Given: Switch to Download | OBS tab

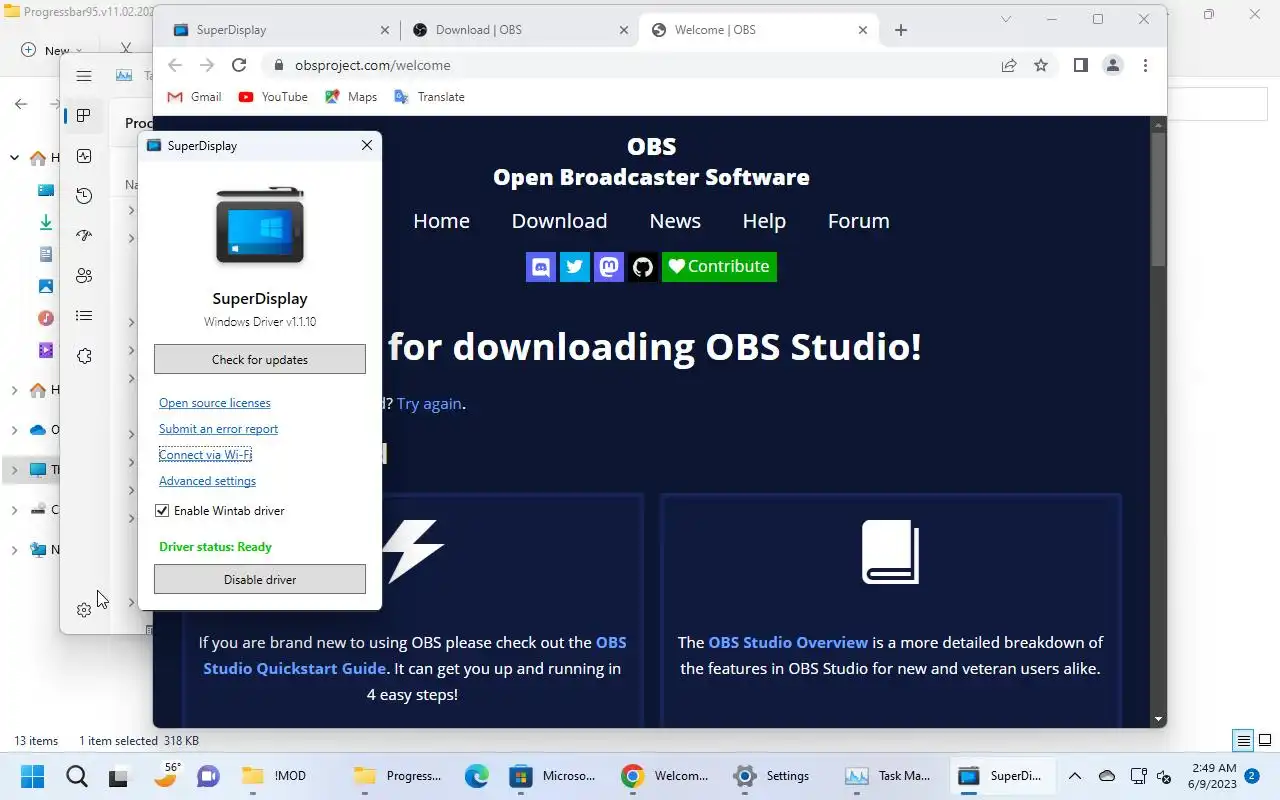Looking at the screenshot, I should (x=520, y=30).
